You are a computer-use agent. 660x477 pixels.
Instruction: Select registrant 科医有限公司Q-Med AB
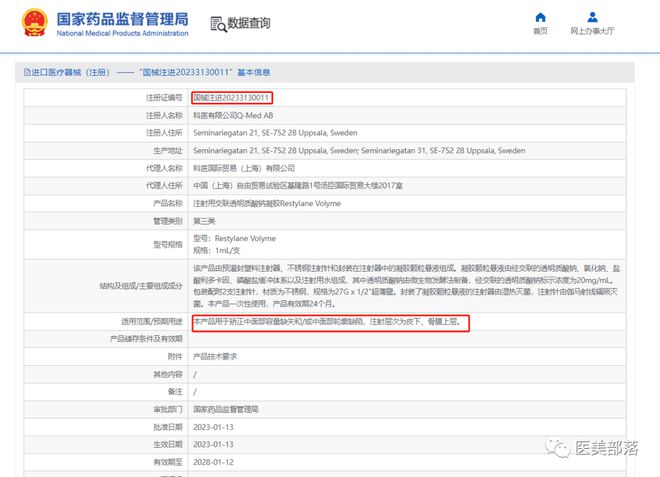point(233,115)
